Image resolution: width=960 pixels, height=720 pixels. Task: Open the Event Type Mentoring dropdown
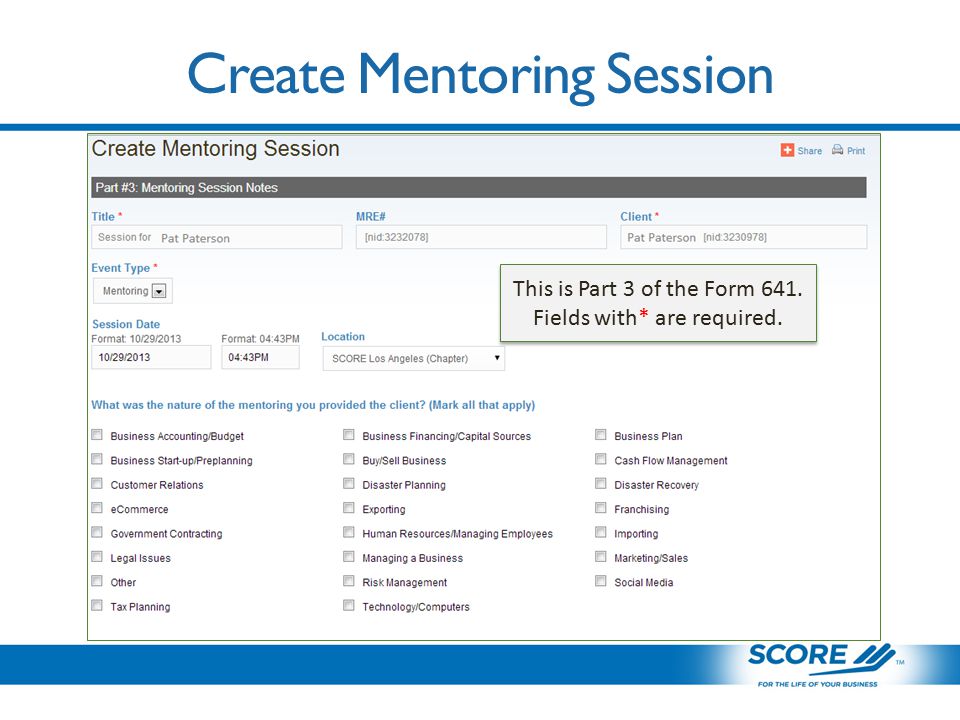click(133, 291)
